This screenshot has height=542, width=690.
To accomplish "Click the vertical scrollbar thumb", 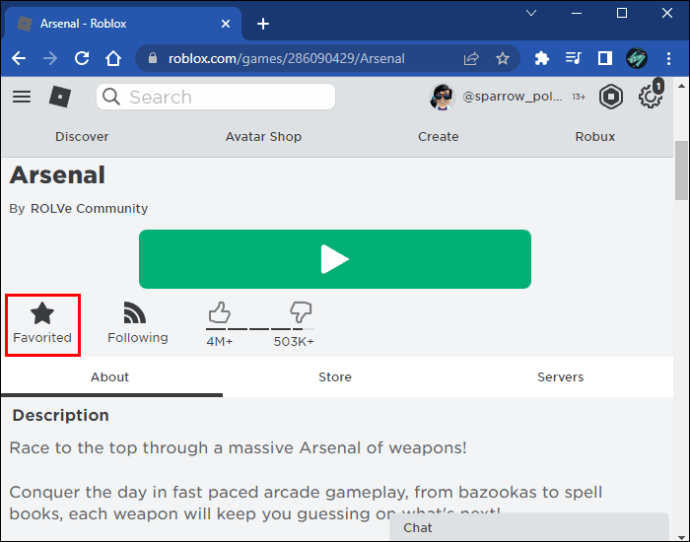I will tap(682, 170).
